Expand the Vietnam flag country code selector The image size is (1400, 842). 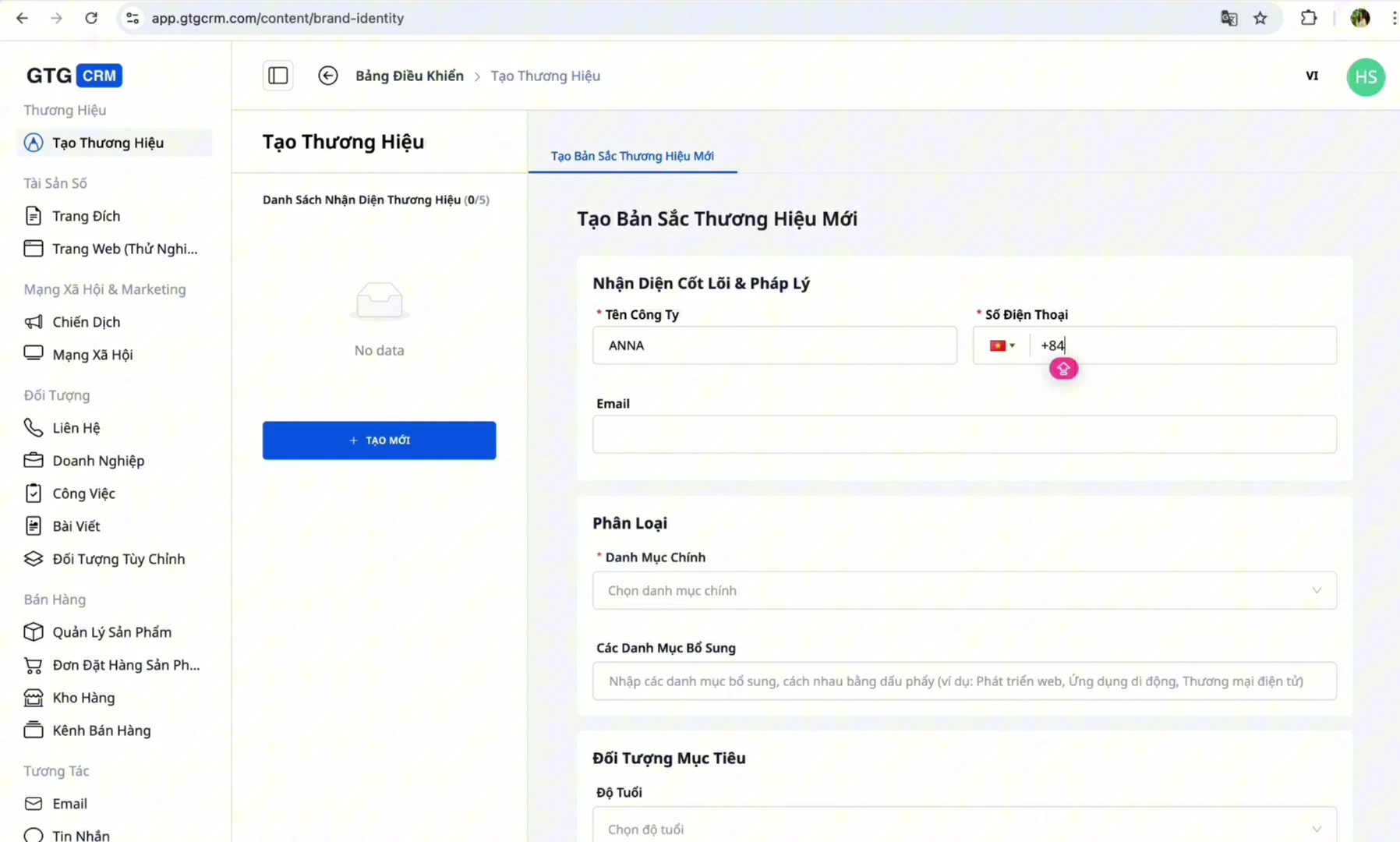tap(1002, 345)
